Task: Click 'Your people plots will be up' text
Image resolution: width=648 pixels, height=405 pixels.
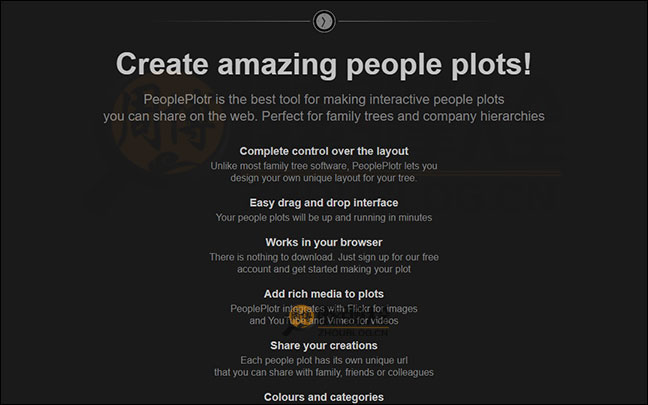Action: pos(324,218)
